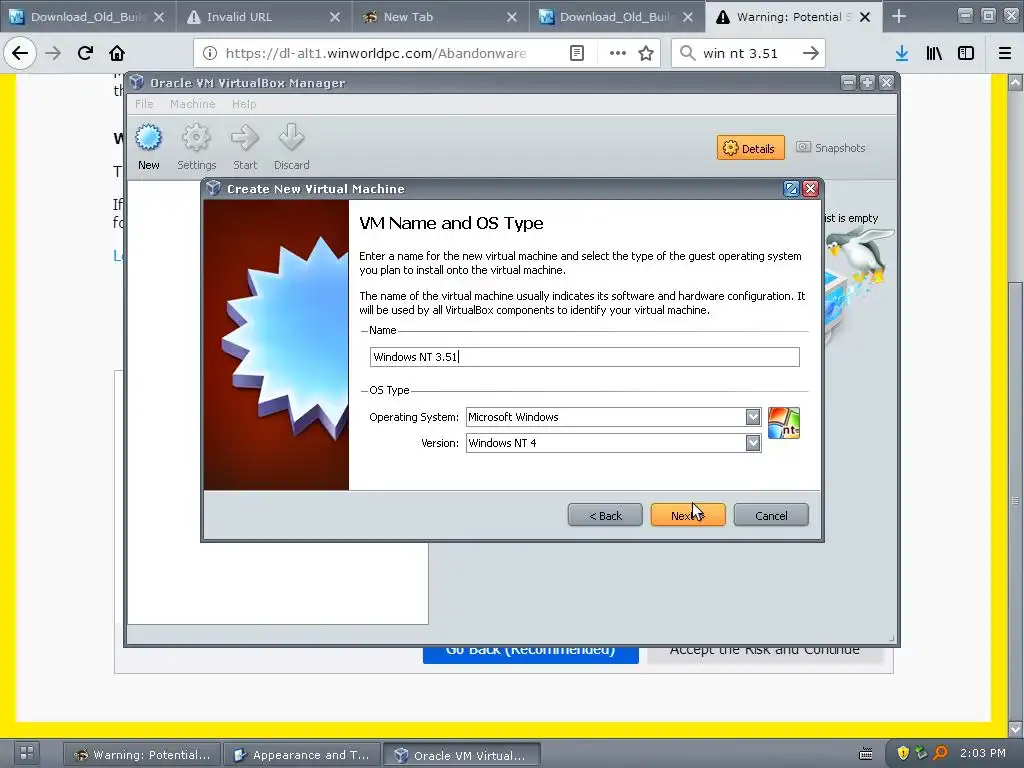Viewport: 1024px width, 768px height.
Task: Open the browser hamburger menu
Action: (x=1005, y=53)
